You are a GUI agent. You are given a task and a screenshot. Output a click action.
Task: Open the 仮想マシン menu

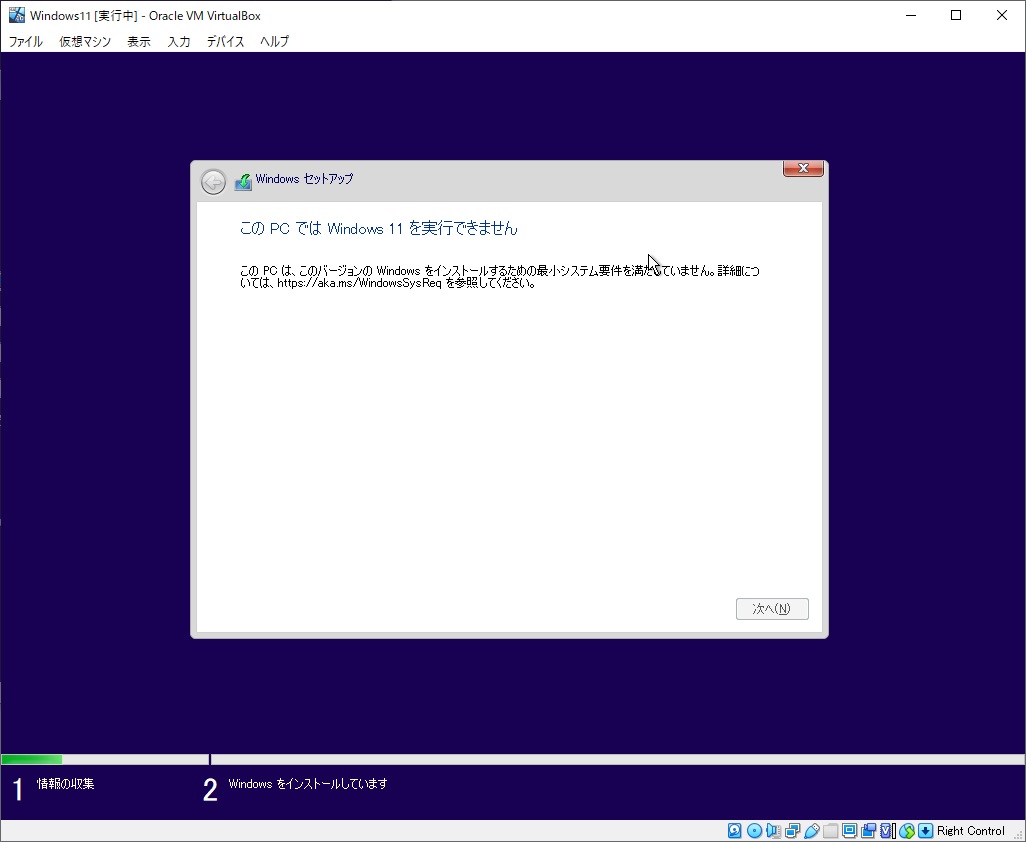[85, 41]
